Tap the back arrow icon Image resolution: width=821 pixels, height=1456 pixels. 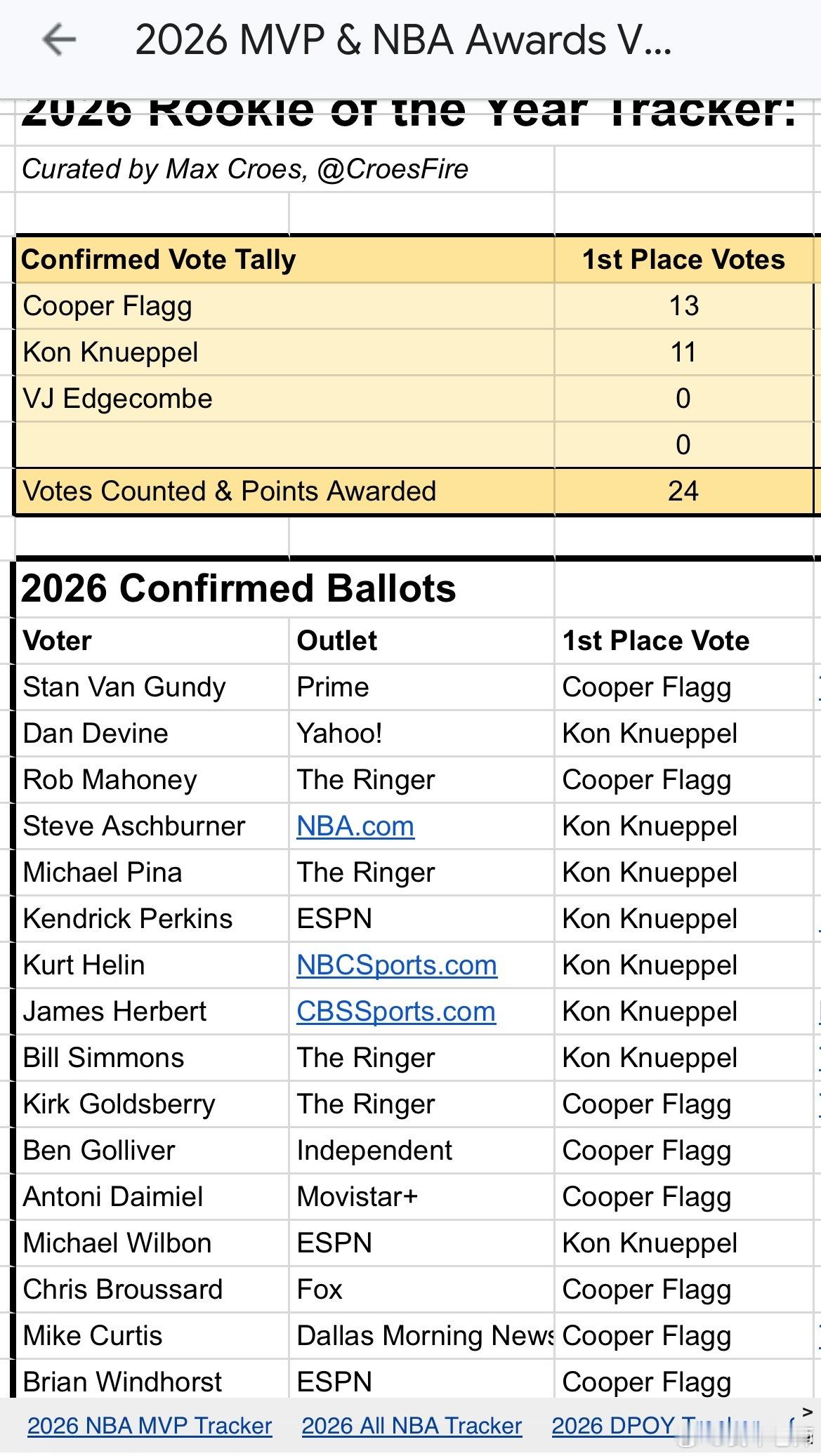tap(59, 39)
